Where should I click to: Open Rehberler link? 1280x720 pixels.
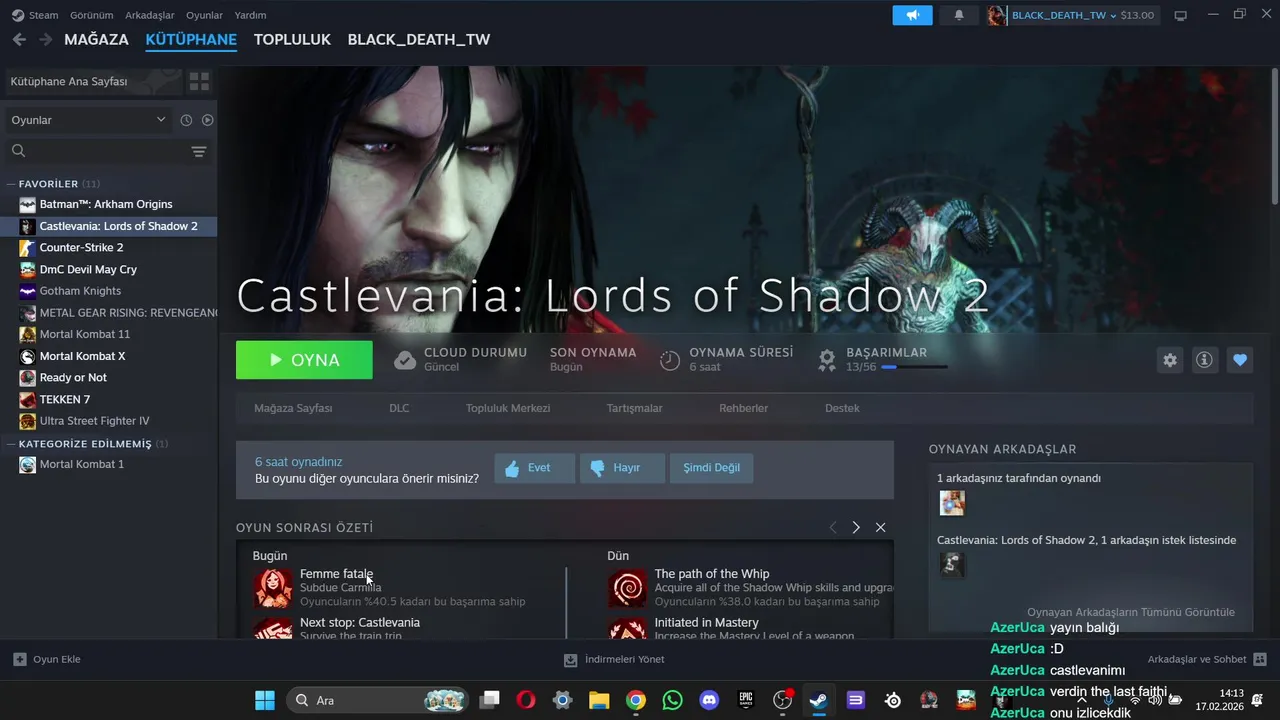point(743,408)
